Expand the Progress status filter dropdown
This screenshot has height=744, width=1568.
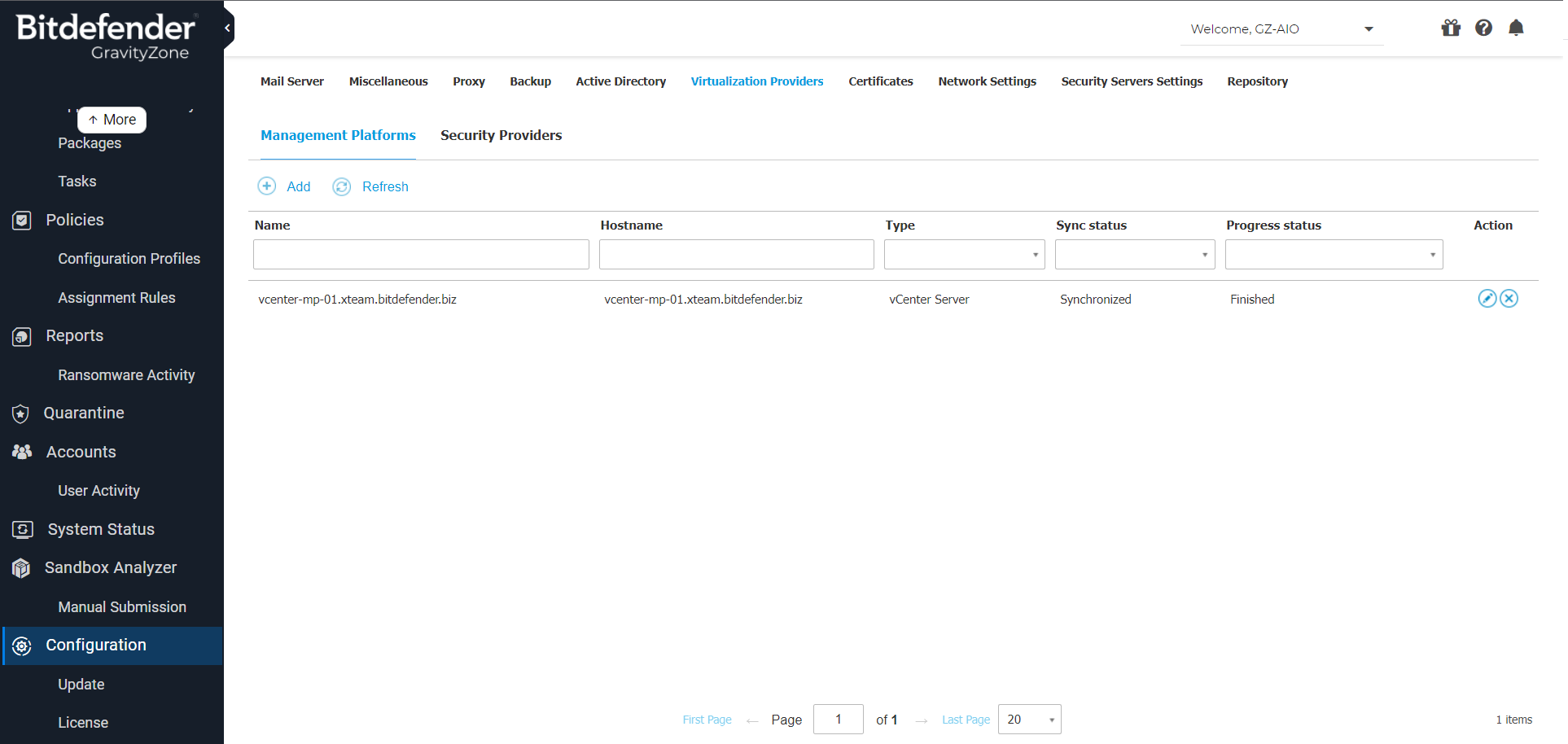[x=1334, y=255]
